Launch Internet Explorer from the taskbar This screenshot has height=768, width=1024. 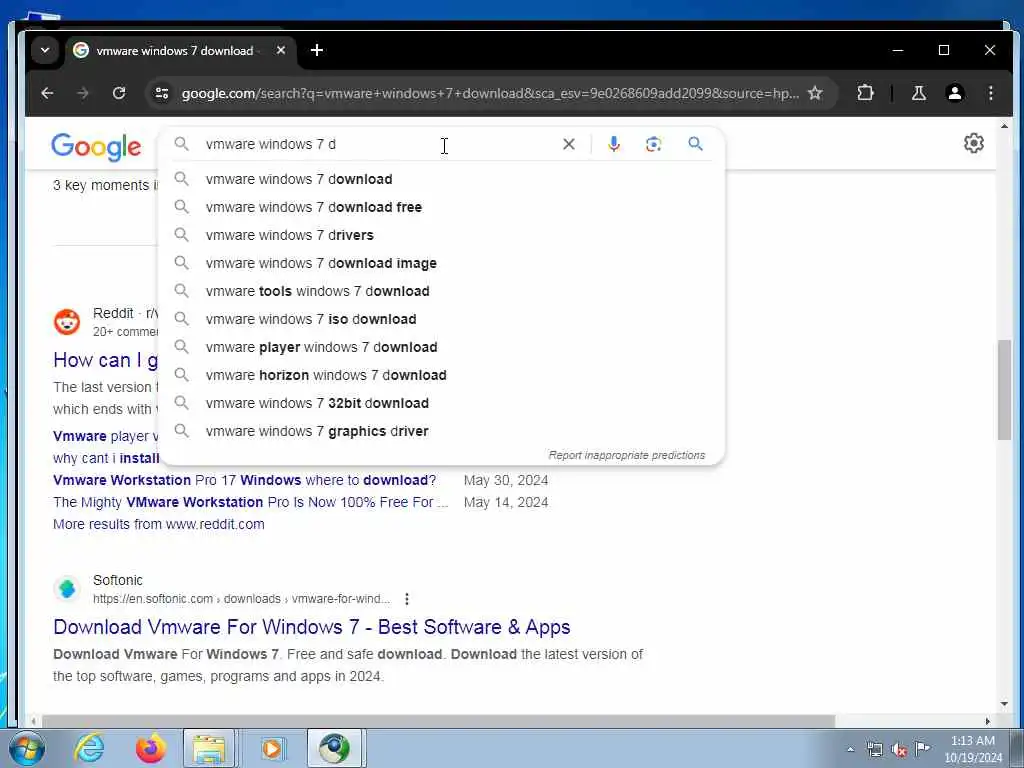[x=89, y=748]
